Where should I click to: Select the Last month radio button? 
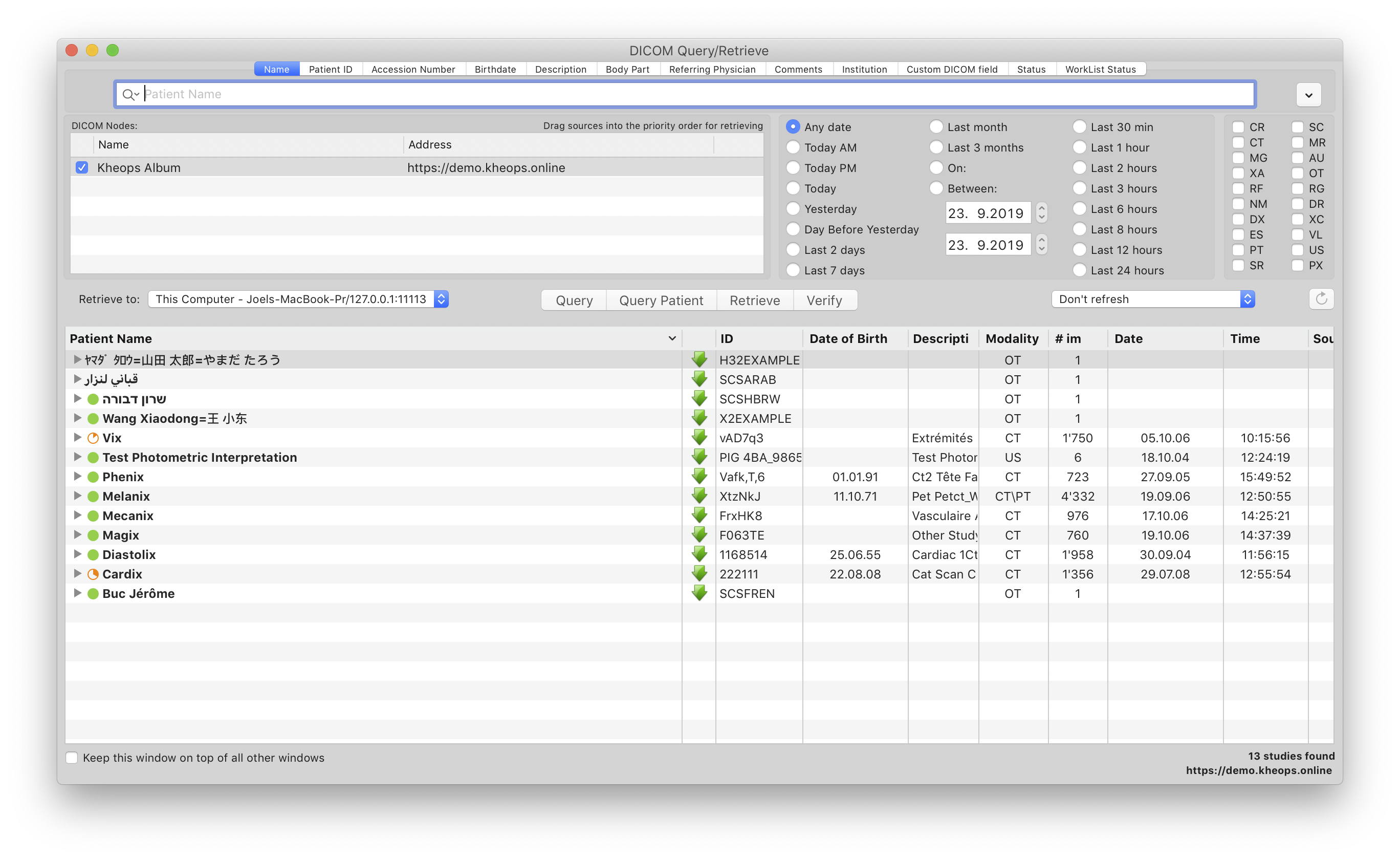pos(935,127)
